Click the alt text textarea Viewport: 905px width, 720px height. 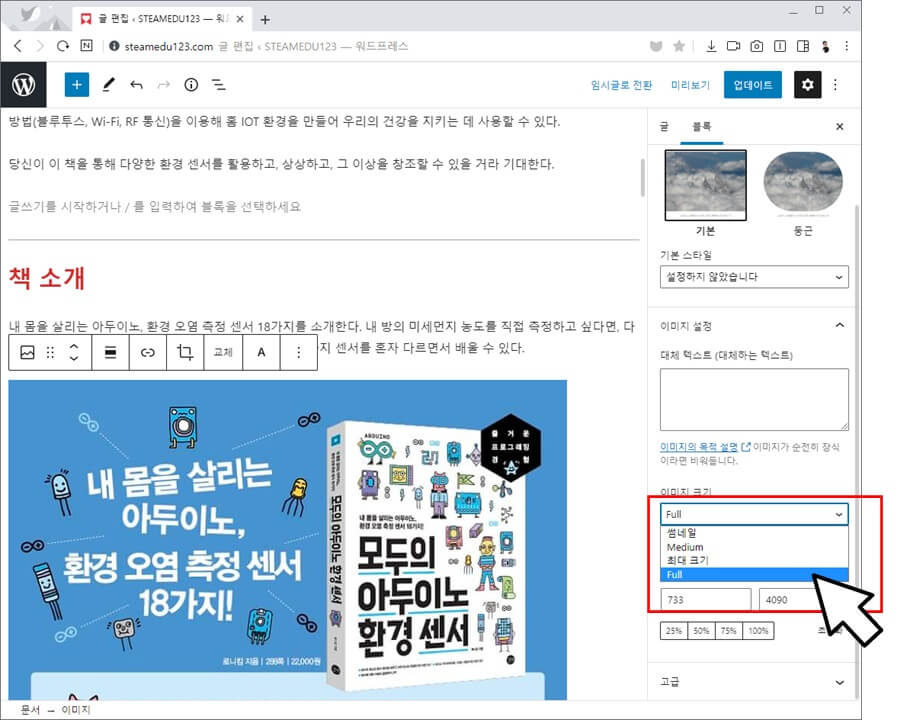(x=754, y=400)
